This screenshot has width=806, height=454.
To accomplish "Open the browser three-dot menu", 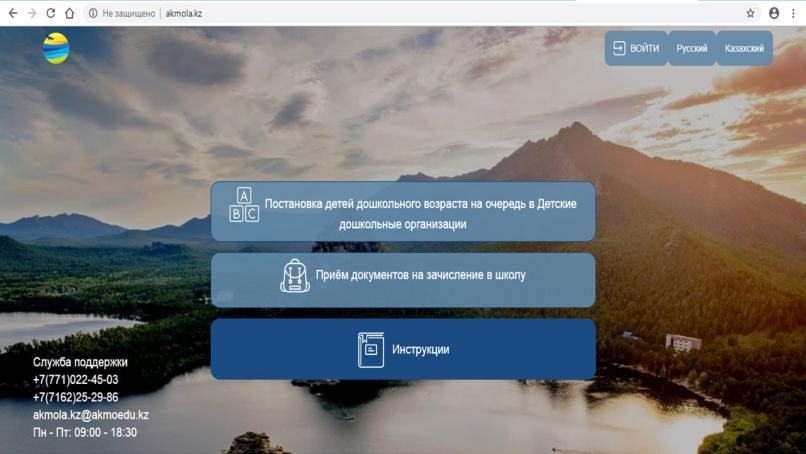I will coord(793,13).
